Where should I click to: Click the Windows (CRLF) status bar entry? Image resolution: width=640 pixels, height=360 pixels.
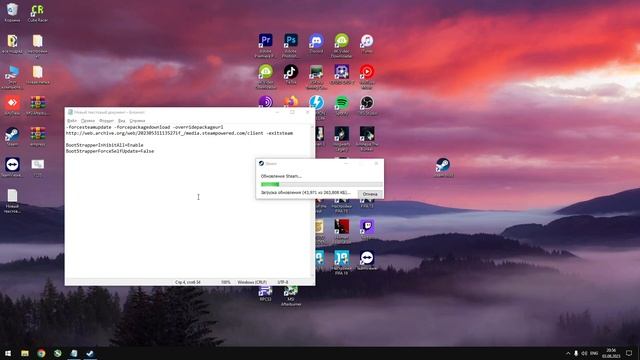click(x=252, y=282)
